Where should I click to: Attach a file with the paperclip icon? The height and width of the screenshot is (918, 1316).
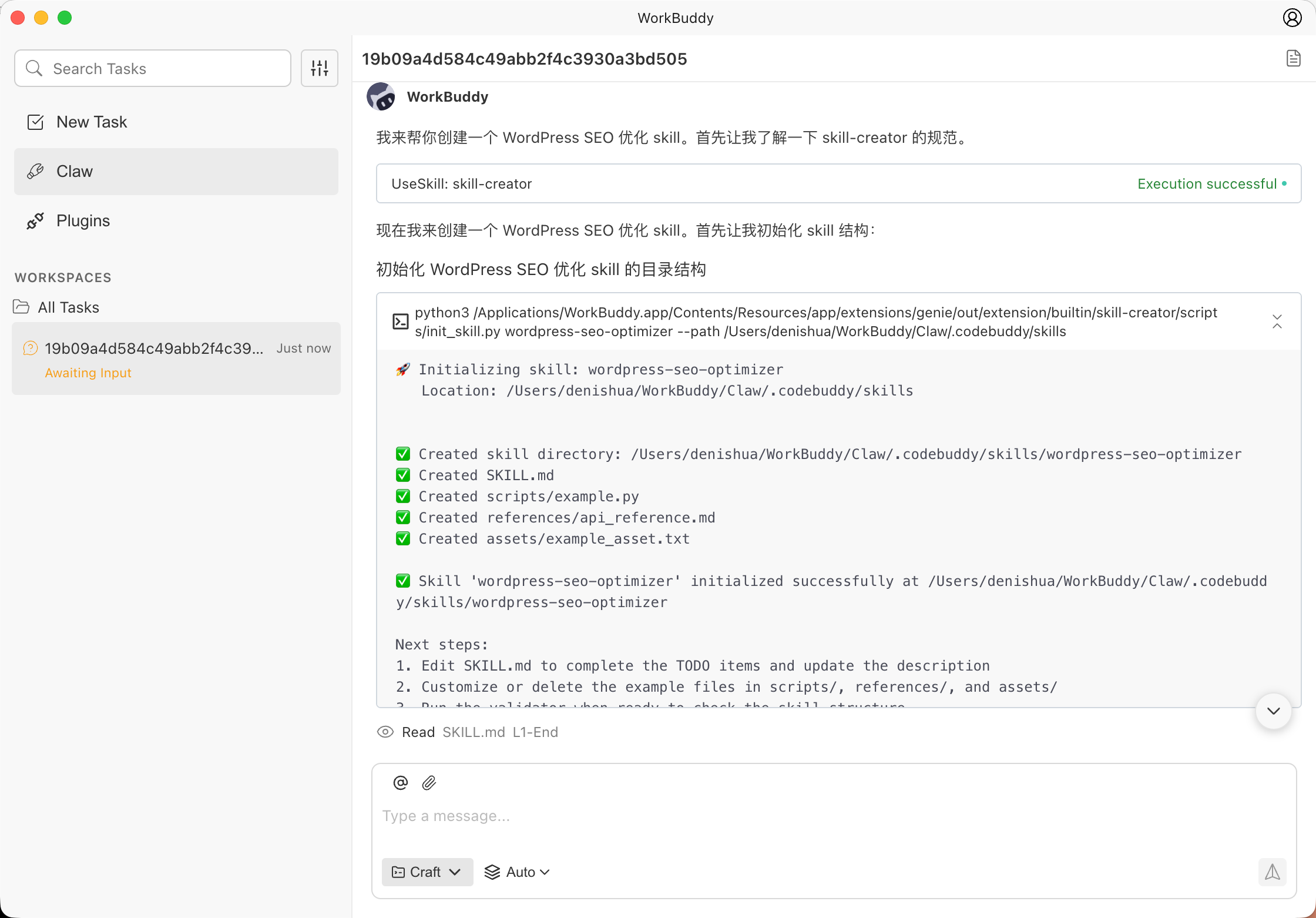(429, 783)
